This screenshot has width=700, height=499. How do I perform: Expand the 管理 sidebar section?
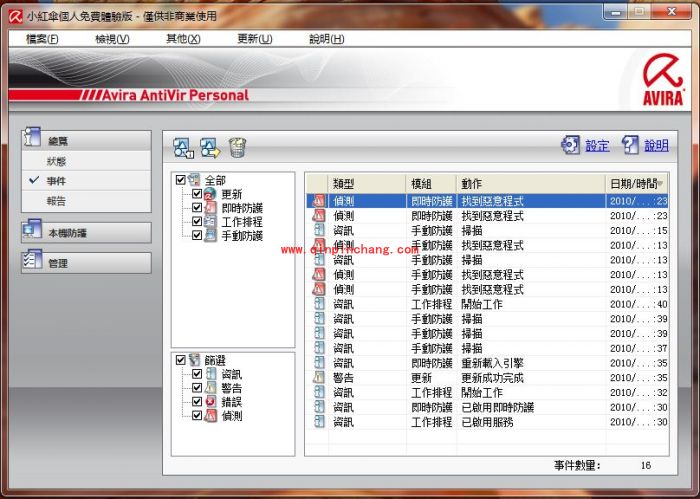(86, 263)
